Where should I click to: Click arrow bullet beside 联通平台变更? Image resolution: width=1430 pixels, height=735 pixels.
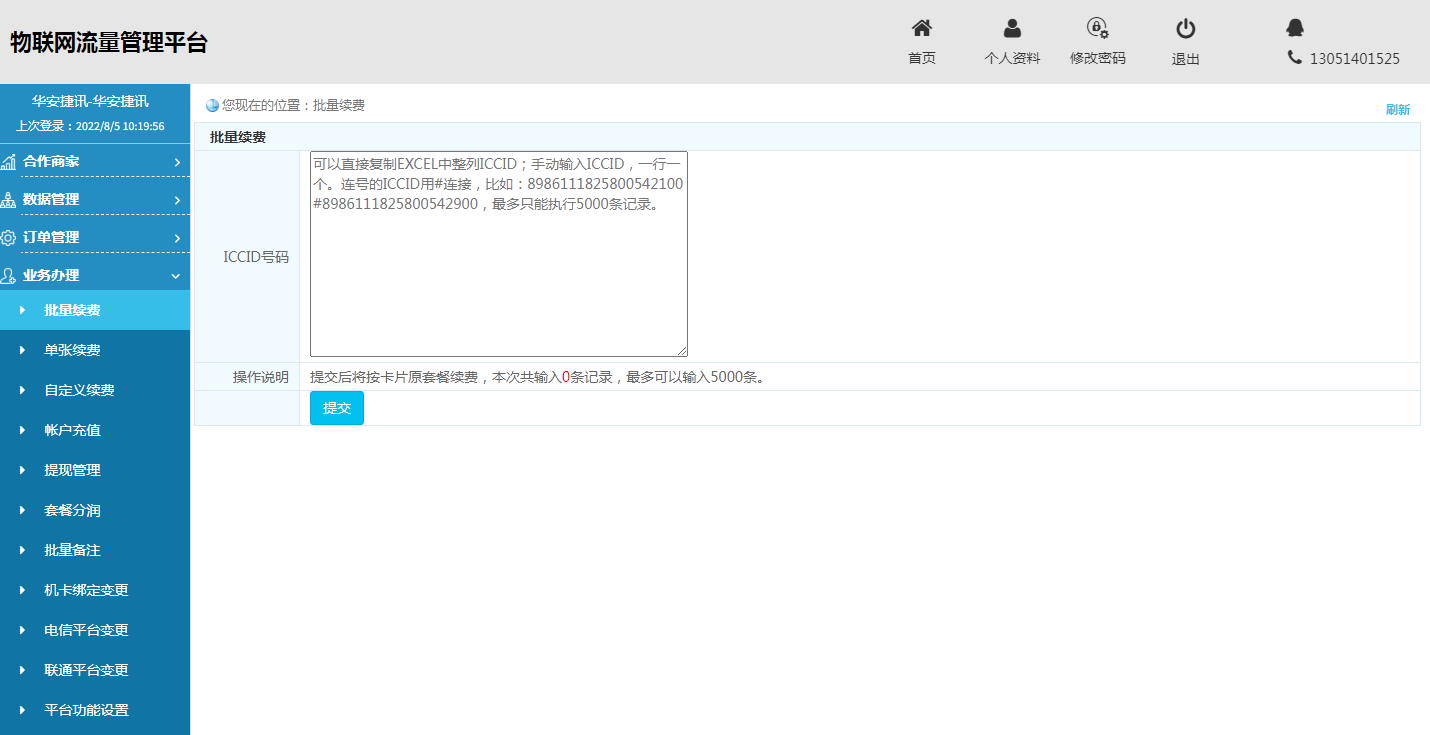(22, 670)
